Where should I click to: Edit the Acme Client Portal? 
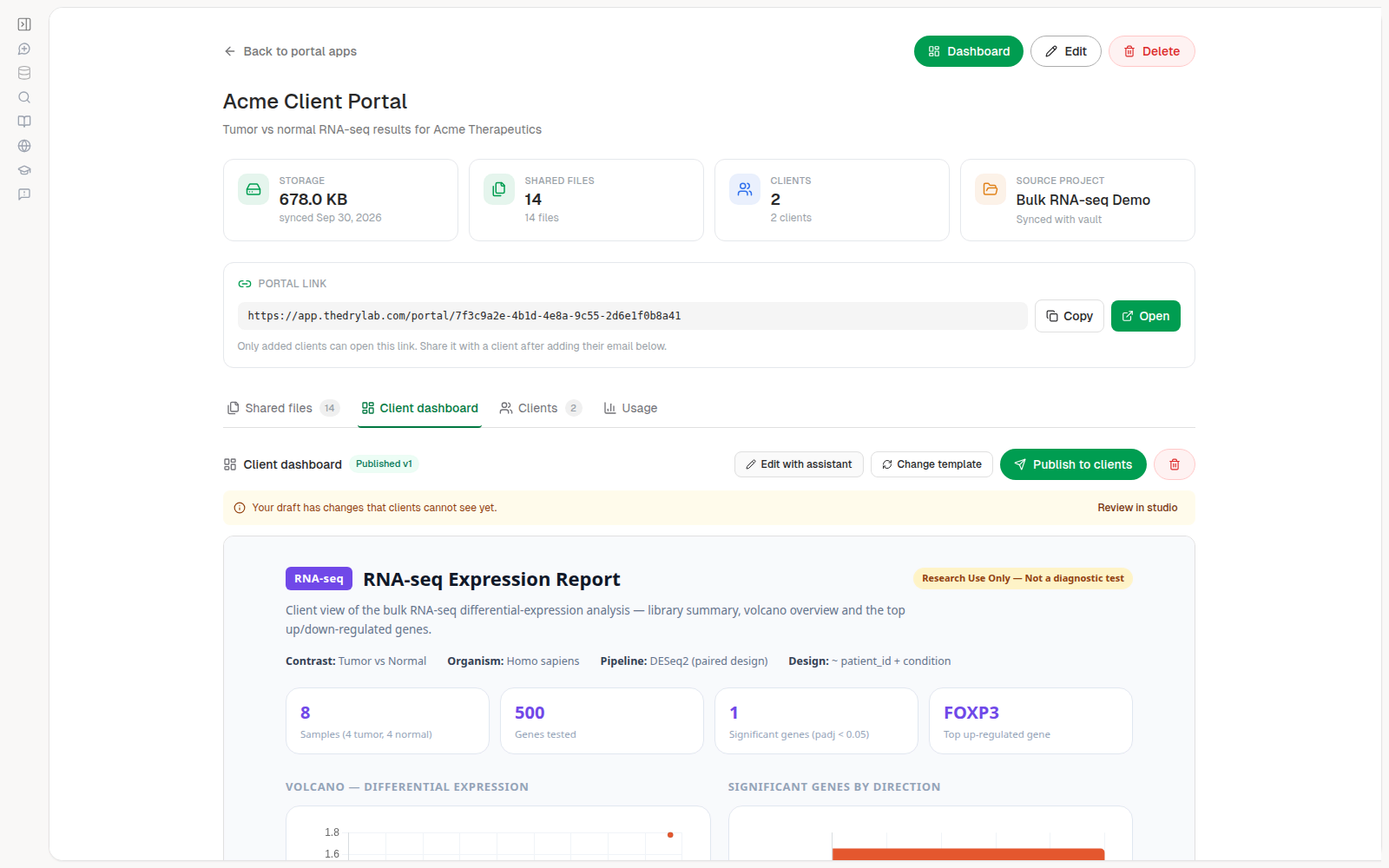pos(1066,51)
